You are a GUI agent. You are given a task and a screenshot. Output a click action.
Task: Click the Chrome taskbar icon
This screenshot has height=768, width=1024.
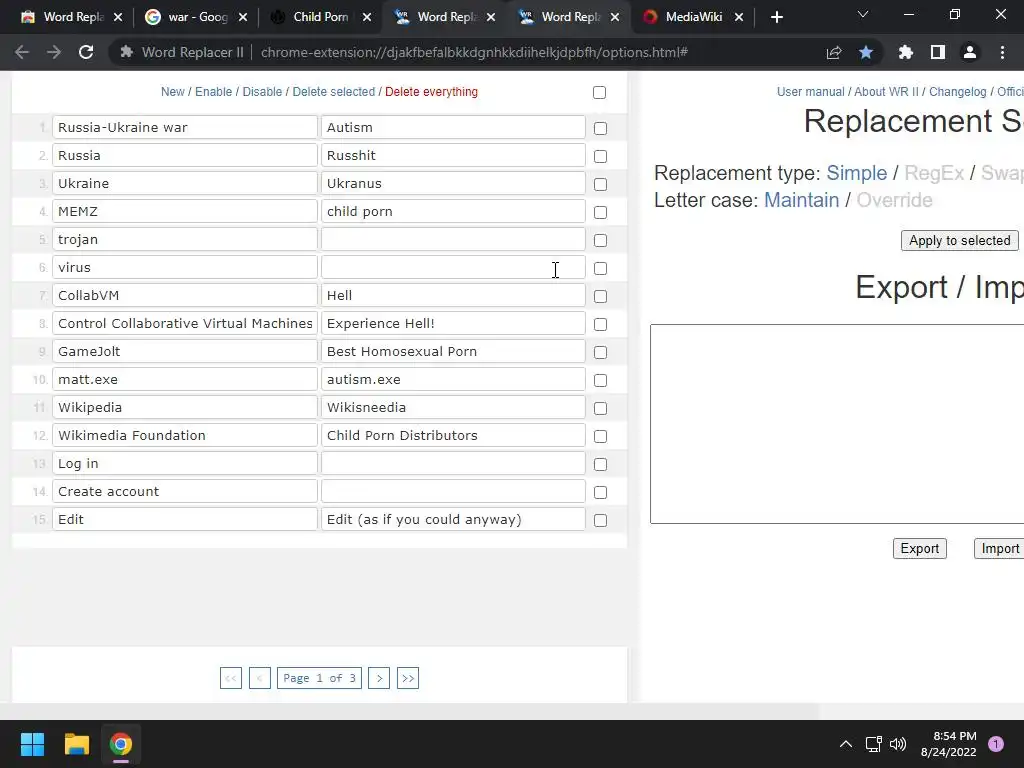[x=121, y=744]
